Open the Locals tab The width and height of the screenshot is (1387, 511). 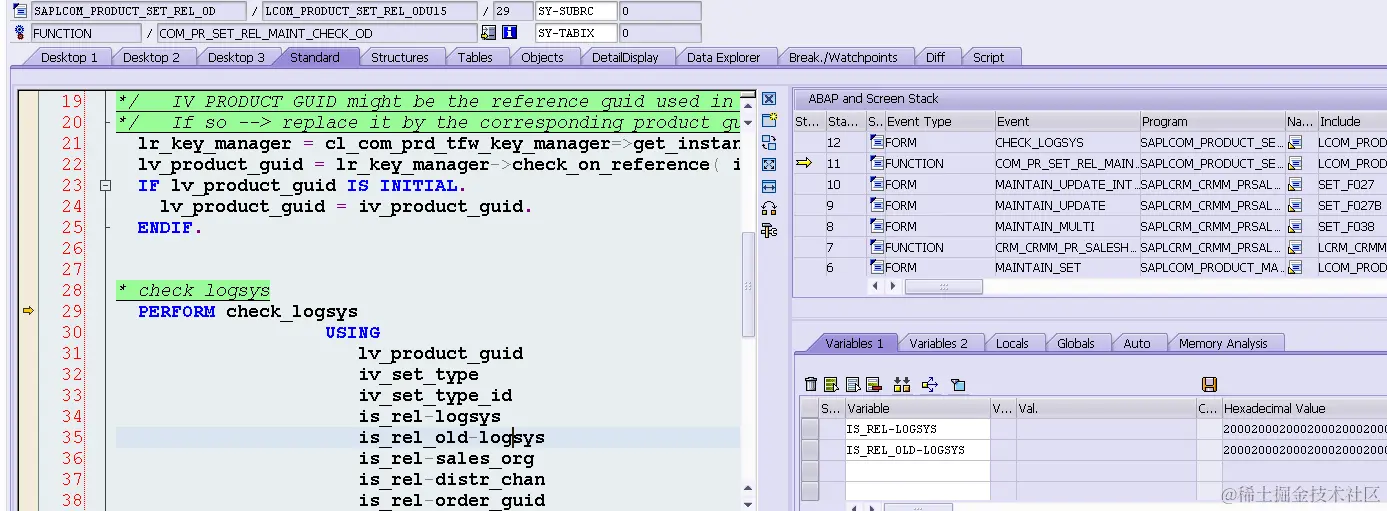click(x=1012, y=344)
